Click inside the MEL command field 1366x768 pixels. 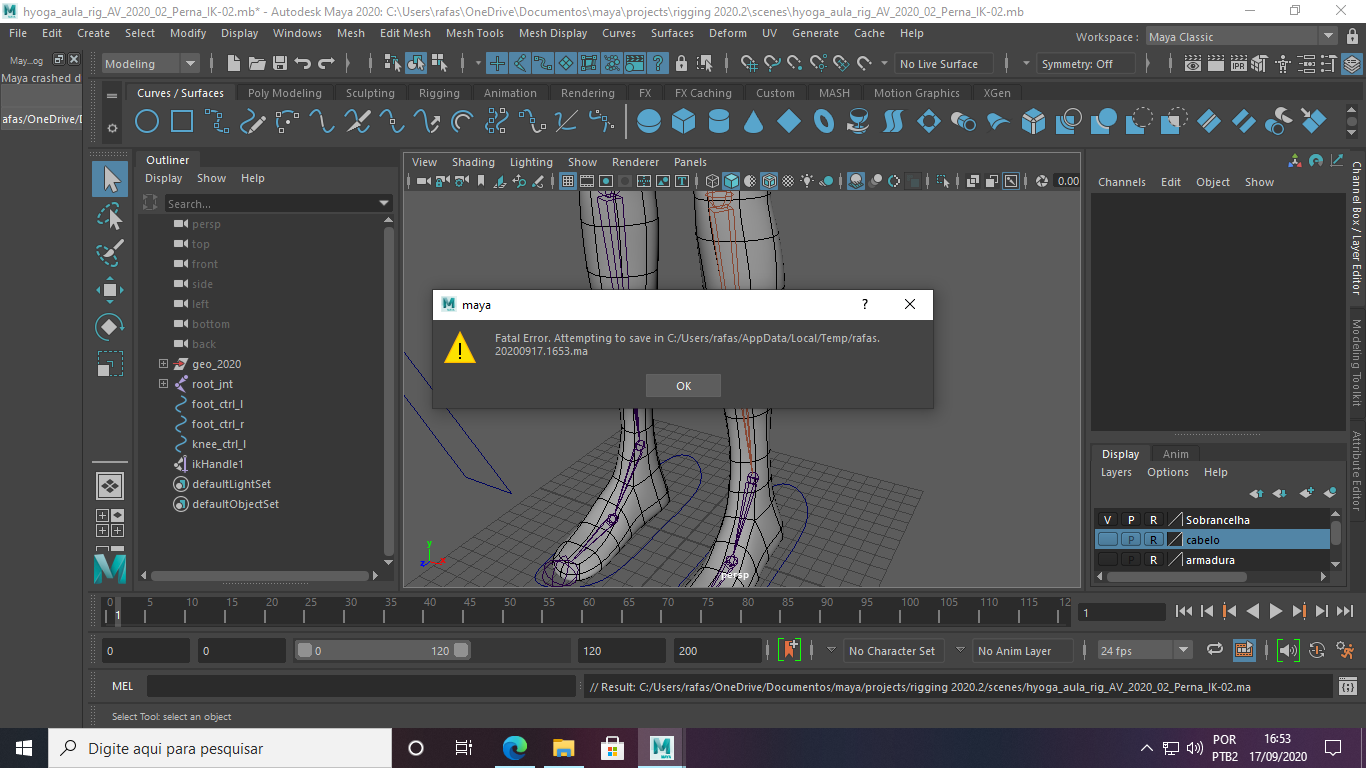click(360, 686)
